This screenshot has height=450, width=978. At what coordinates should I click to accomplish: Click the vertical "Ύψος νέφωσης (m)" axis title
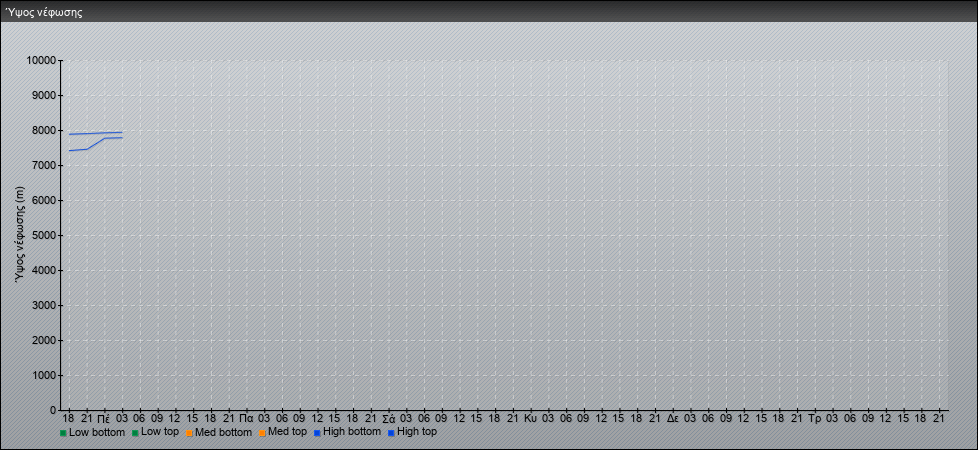point(20,235)
